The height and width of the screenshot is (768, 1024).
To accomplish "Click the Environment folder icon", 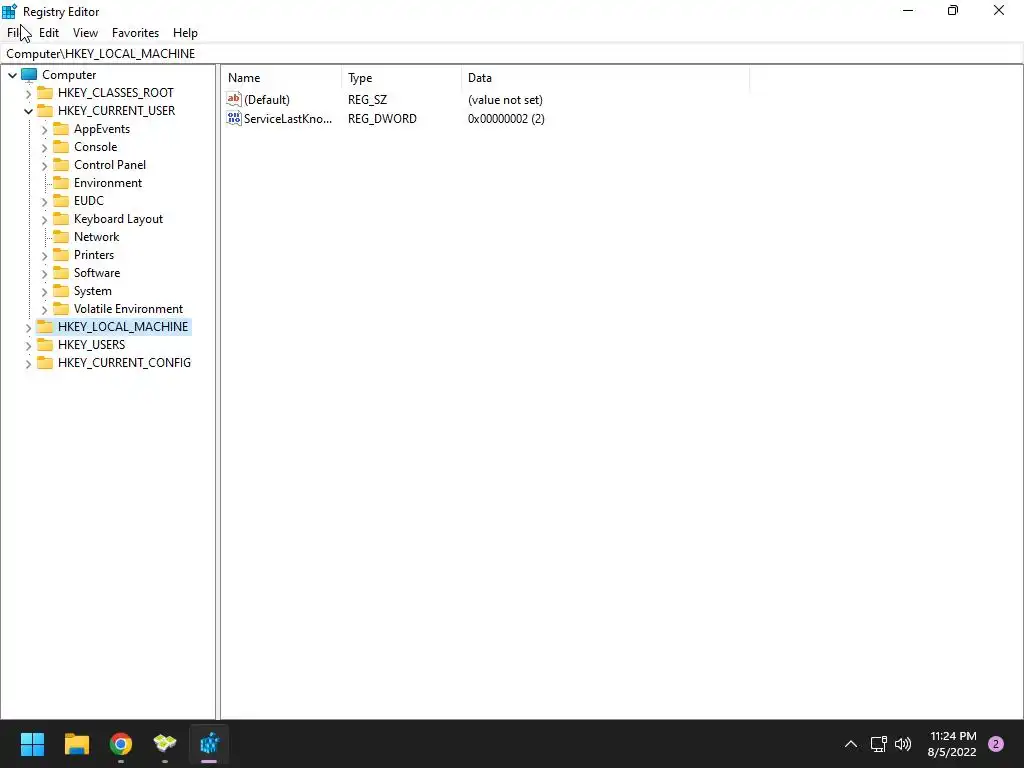I will pos(61,182).
